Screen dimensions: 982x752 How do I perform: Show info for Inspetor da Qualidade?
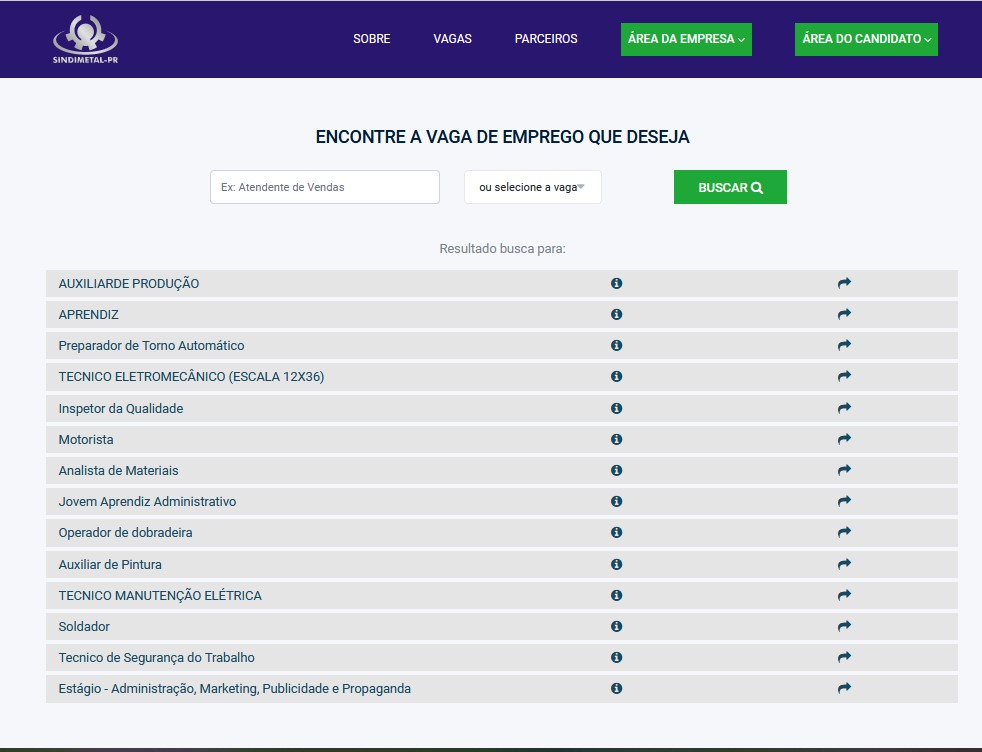click(616, 408)
